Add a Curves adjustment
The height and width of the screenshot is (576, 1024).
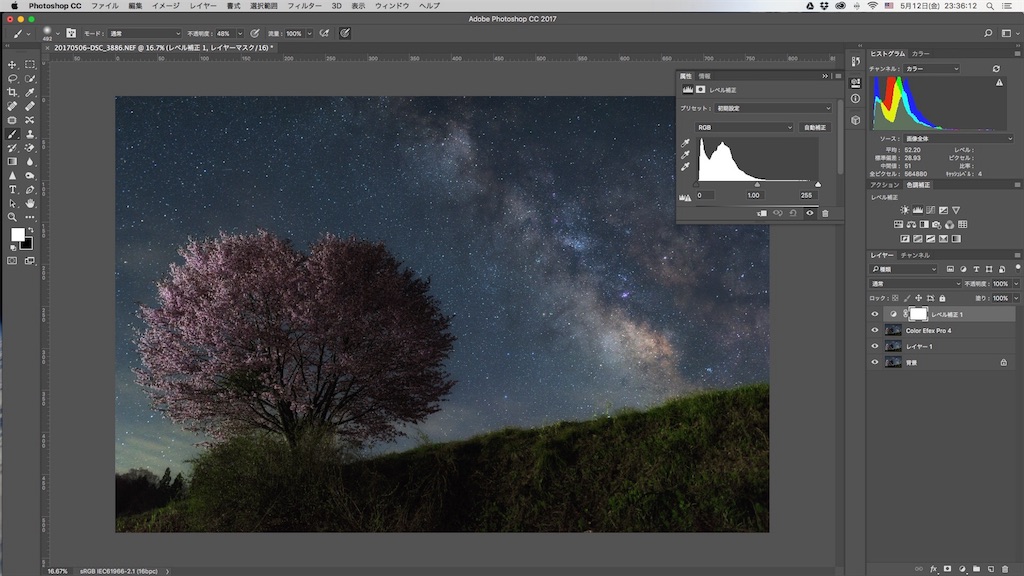(931, 210)
